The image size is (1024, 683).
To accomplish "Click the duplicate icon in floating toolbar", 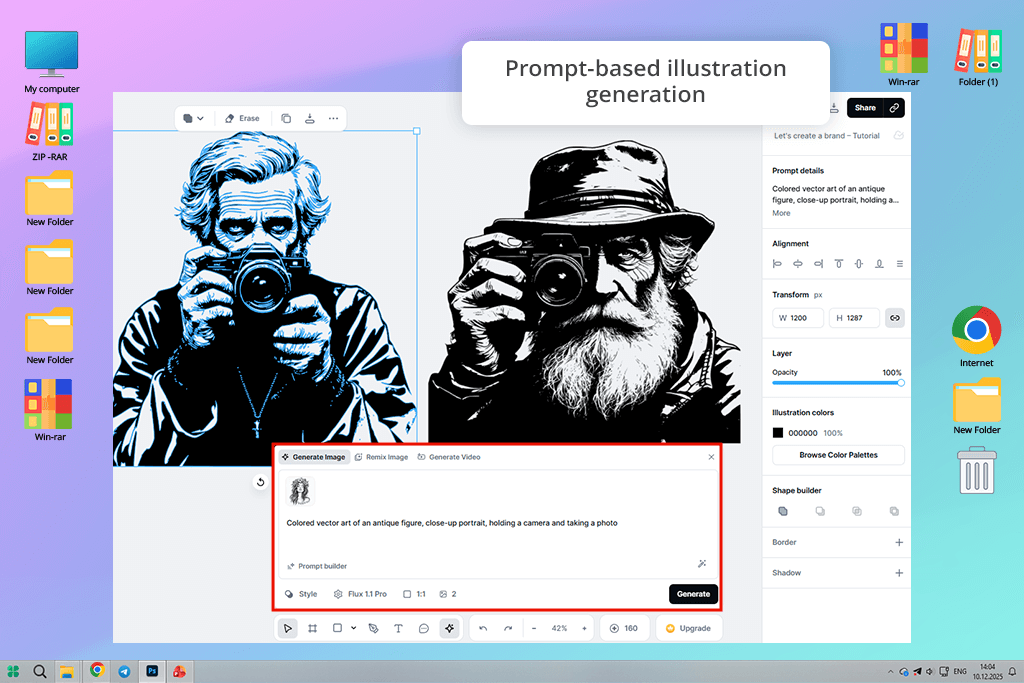I will point(286,118).
